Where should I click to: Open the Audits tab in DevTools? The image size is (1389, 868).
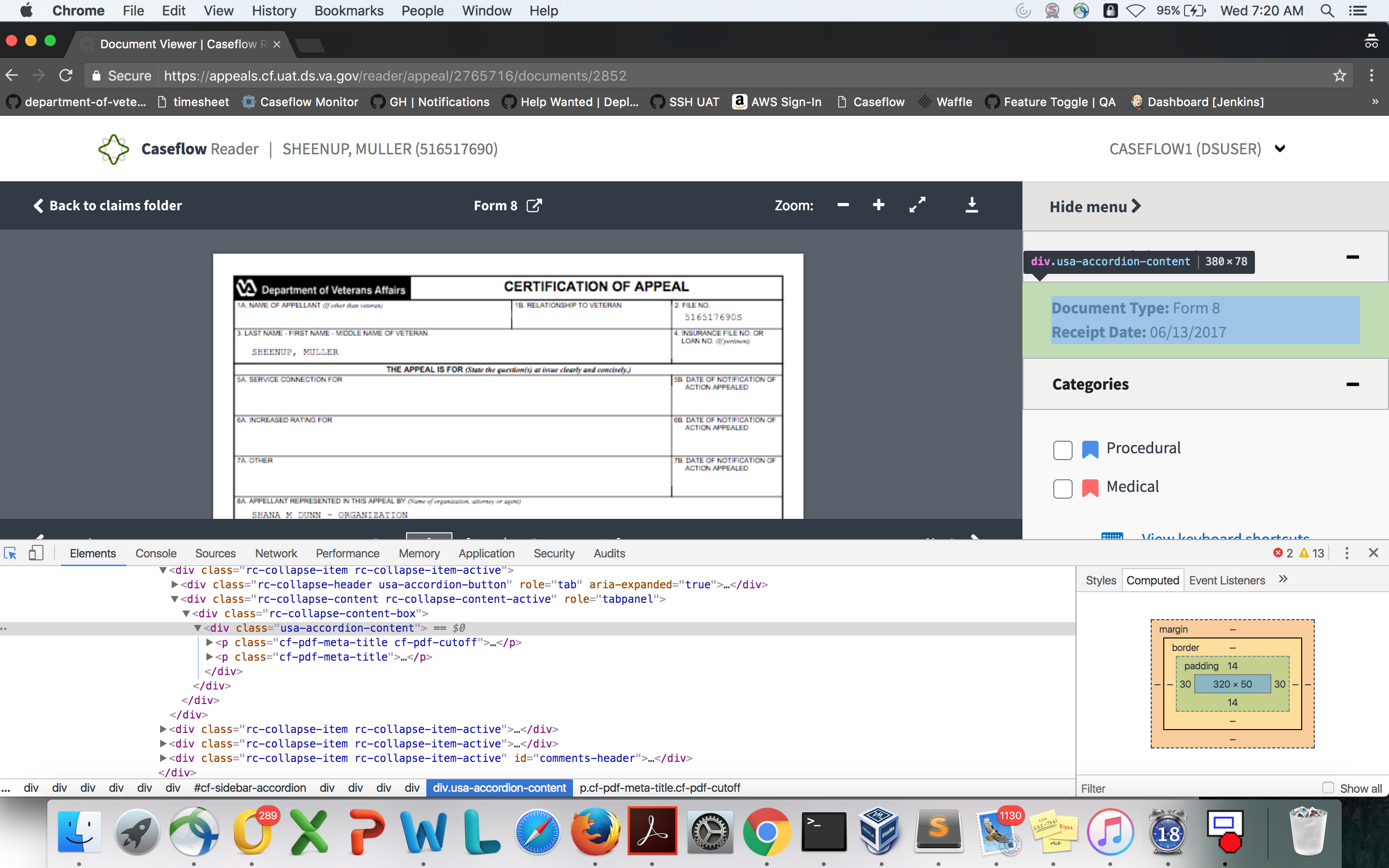tap(609, 554)
